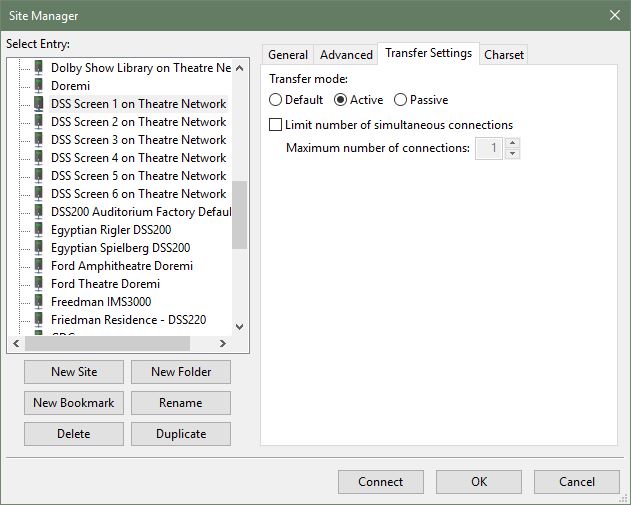Click server icon beside Egyptian Rigler DSS200
The image size is (631, 505).
39,230
